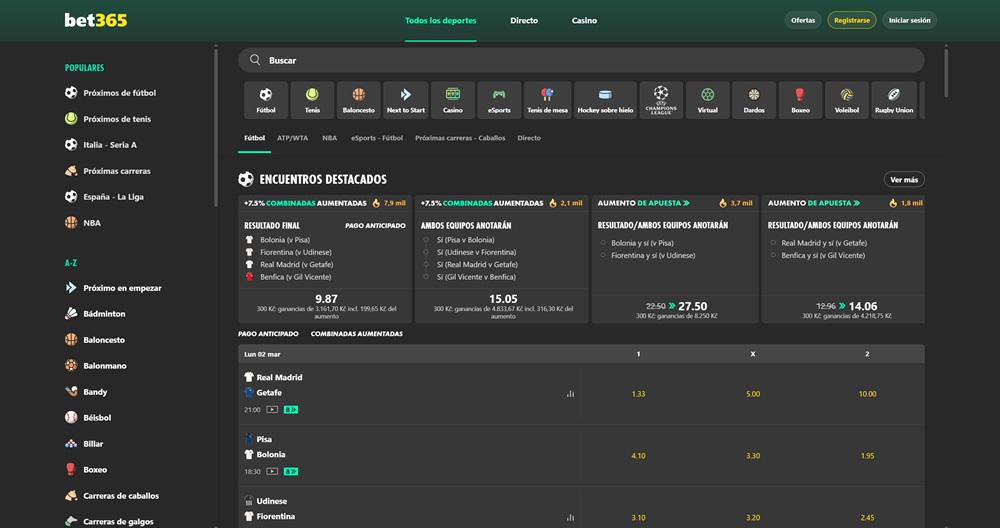This screenshot has height=528, width=1000.
Task: Open the Champions League tile
Action: (x=661, y=100)
